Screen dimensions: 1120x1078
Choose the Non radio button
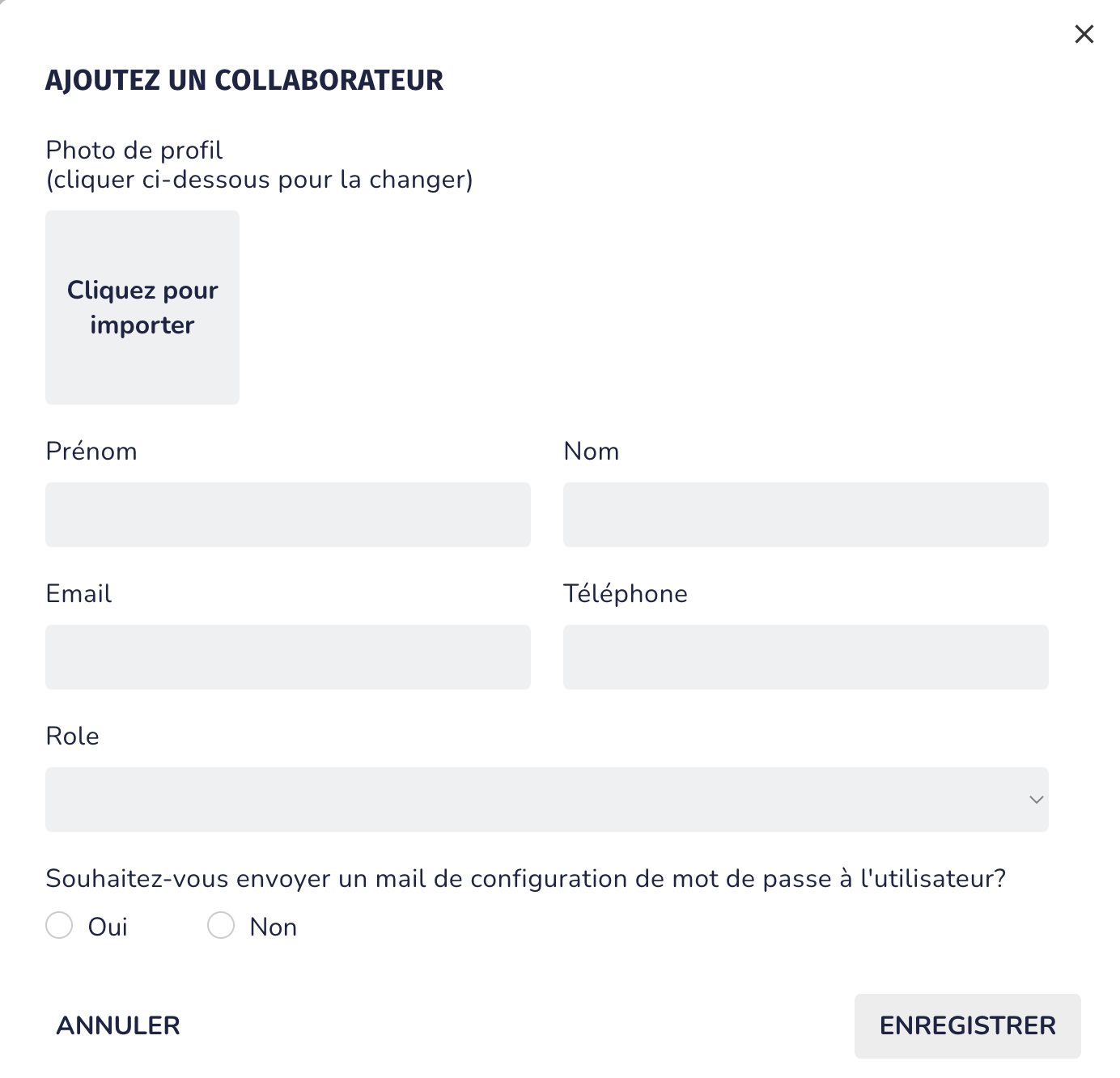(221, 925)
